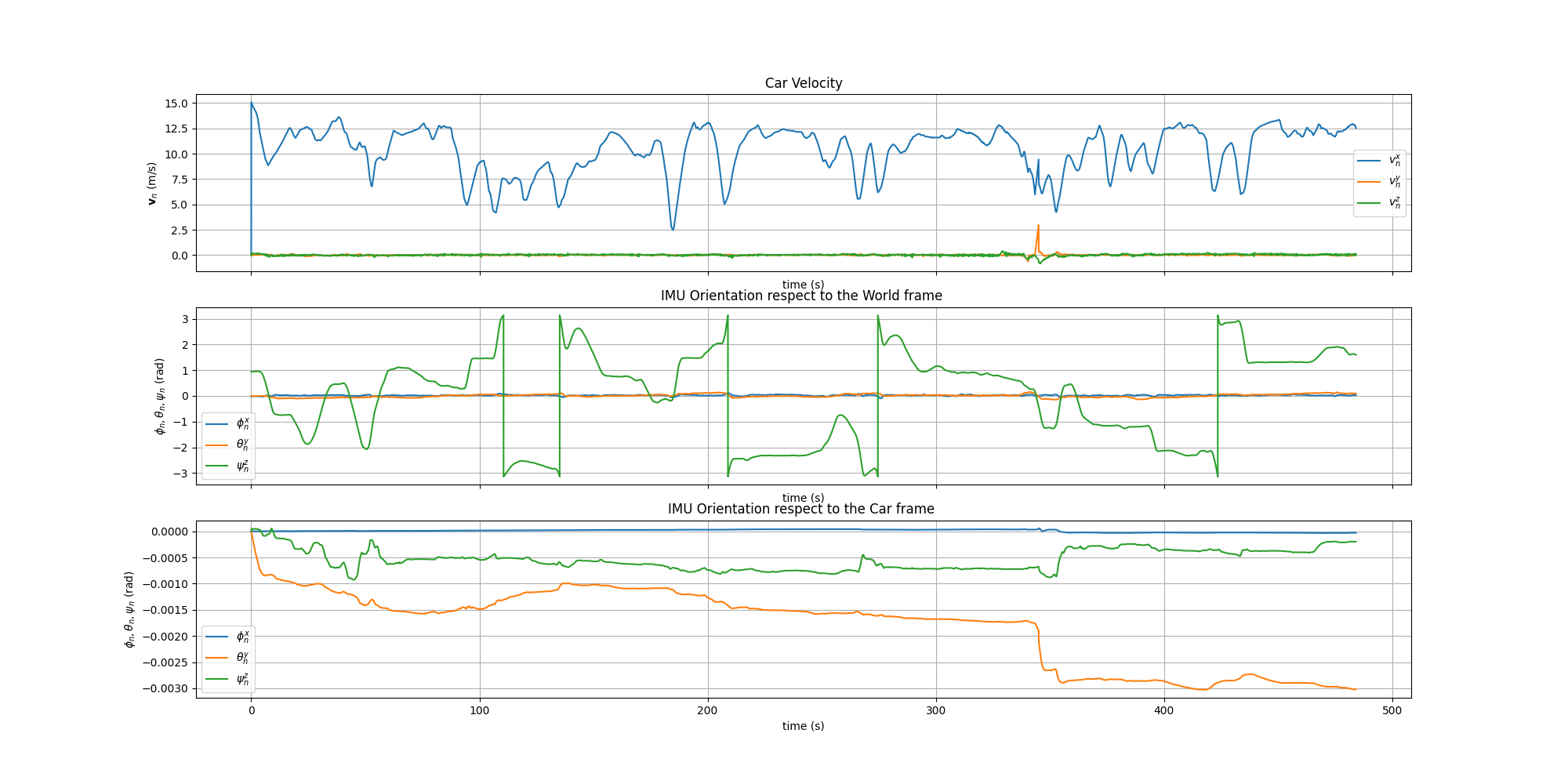
Task: Click the "0.0000" y-axis tick label
Action: 169,532
